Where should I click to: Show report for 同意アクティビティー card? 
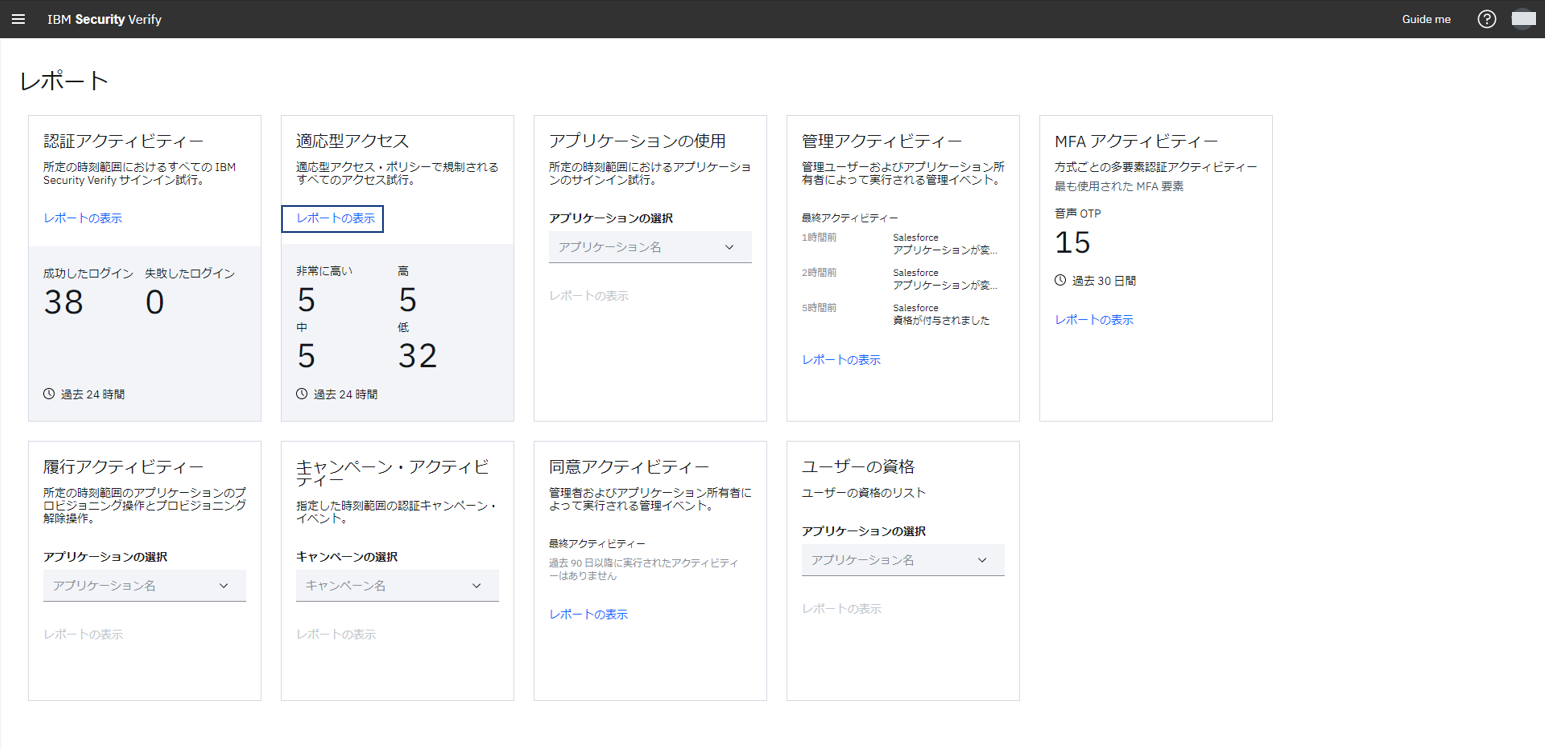pyautogui.click(x=588, y=614)
